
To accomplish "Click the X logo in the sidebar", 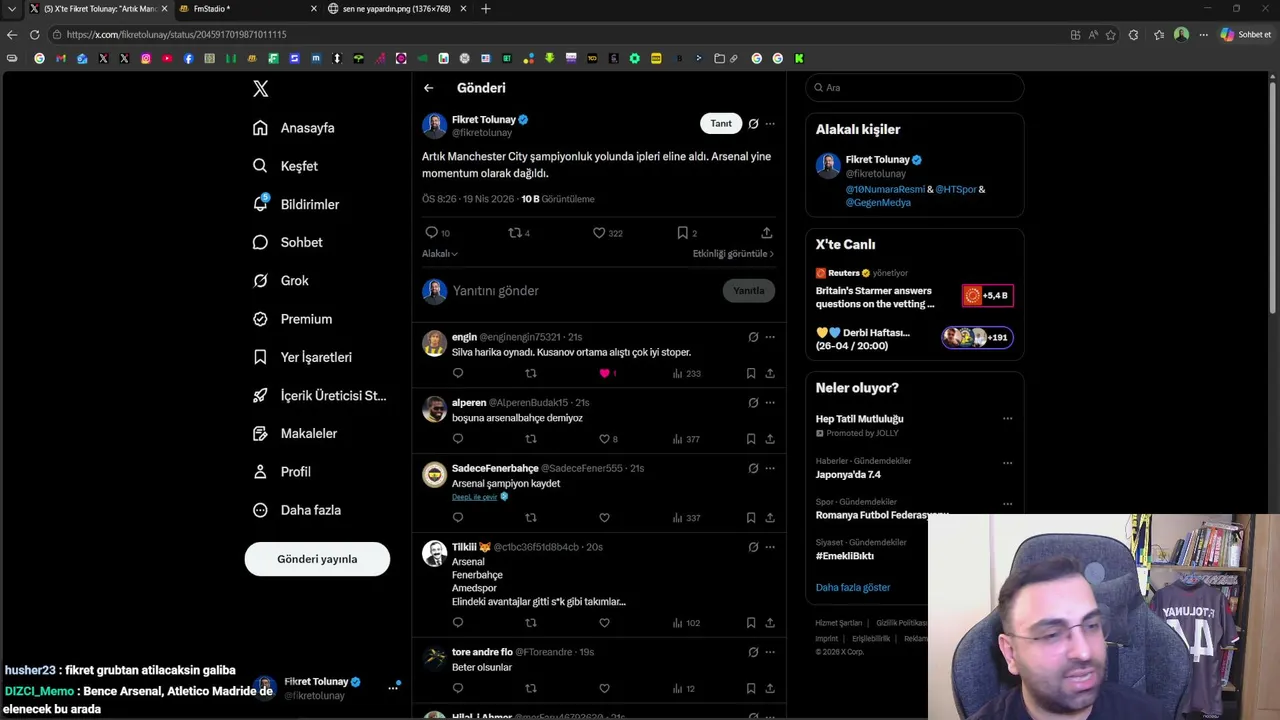I will pyautogui.click(x=260, y=89).
